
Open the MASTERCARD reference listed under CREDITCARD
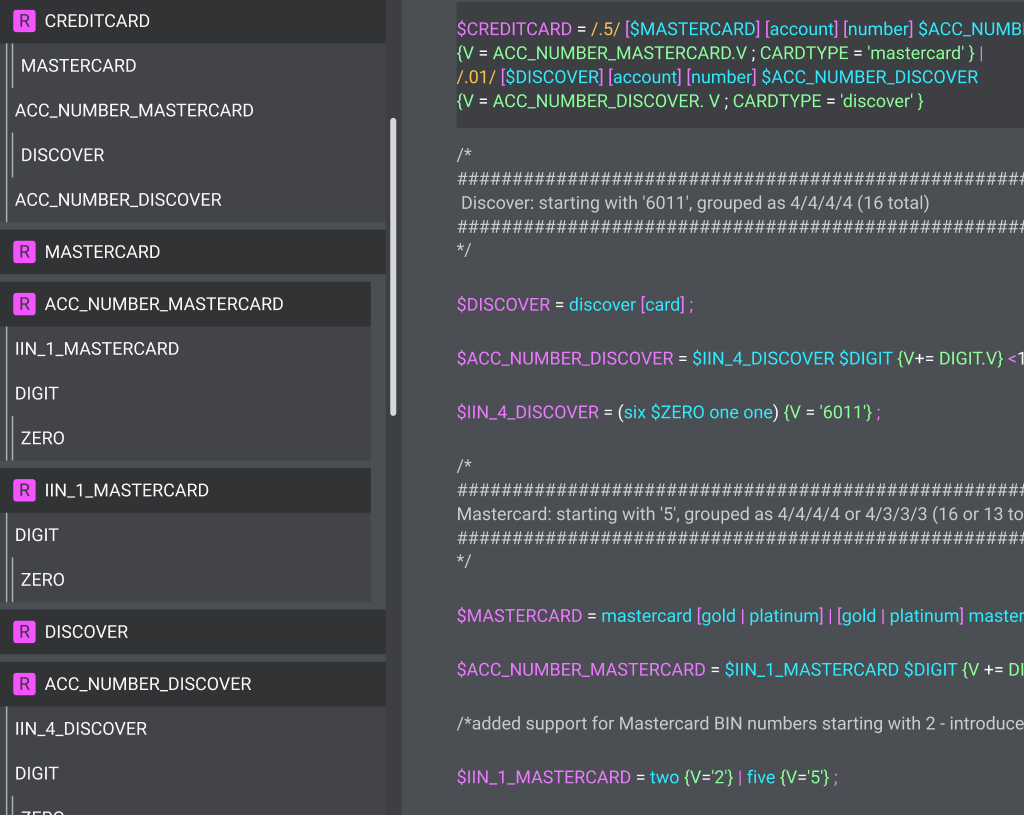(x=78, y=66)
